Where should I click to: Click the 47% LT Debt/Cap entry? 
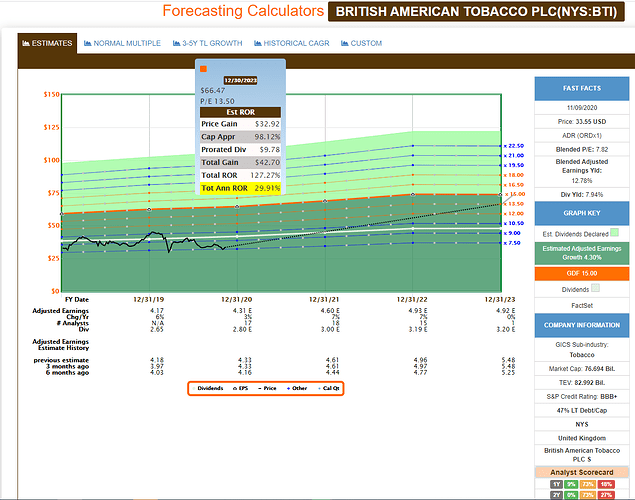(582, 411)
